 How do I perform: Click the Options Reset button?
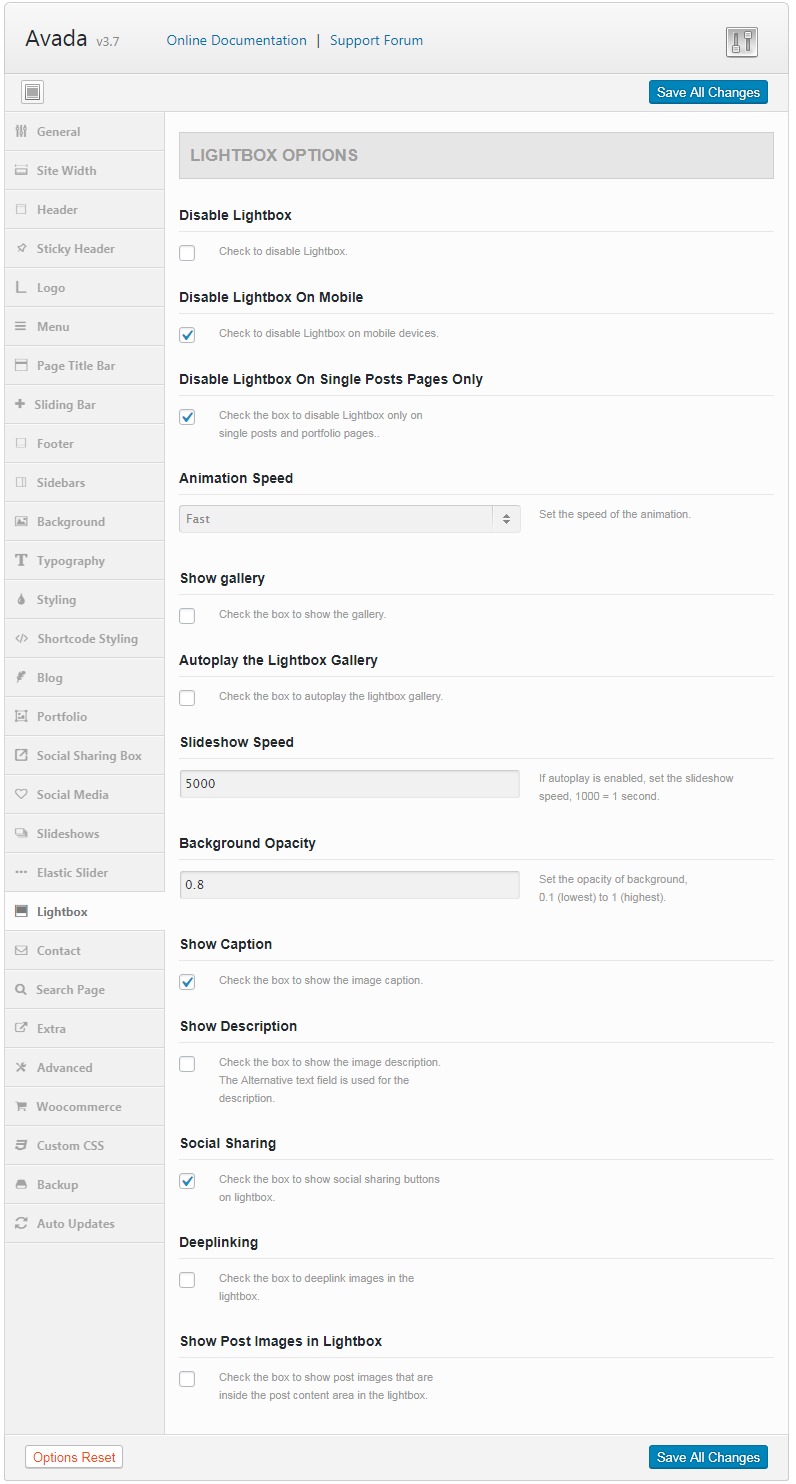[x=74, y=1457]
